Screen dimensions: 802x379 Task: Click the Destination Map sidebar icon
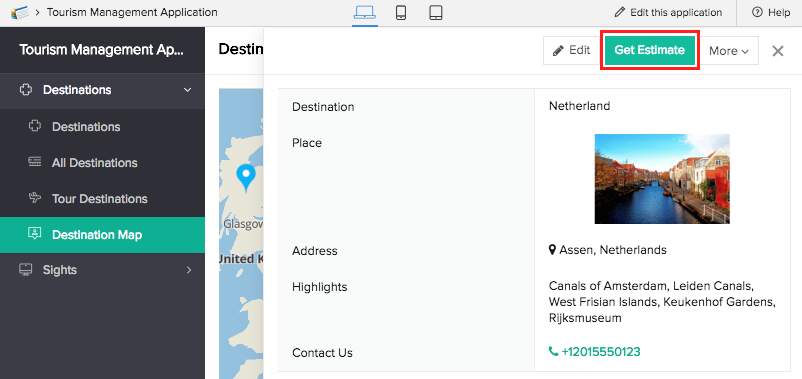[x=34, y=234]
